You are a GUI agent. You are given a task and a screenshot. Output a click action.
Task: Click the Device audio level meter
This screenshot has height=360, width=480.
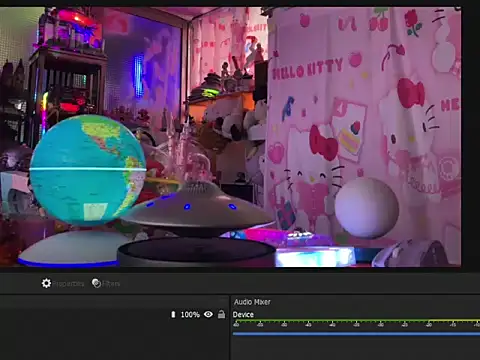(x=356, y=323)
